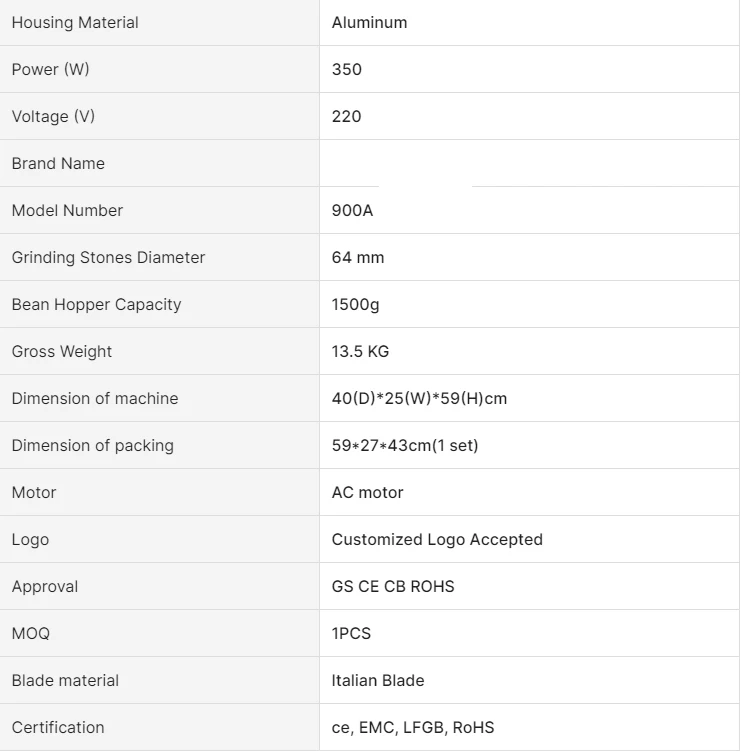The width and height of the screenshot is (741, 751).
Task: Click the Power (W) label
Action: pos(50,69)
